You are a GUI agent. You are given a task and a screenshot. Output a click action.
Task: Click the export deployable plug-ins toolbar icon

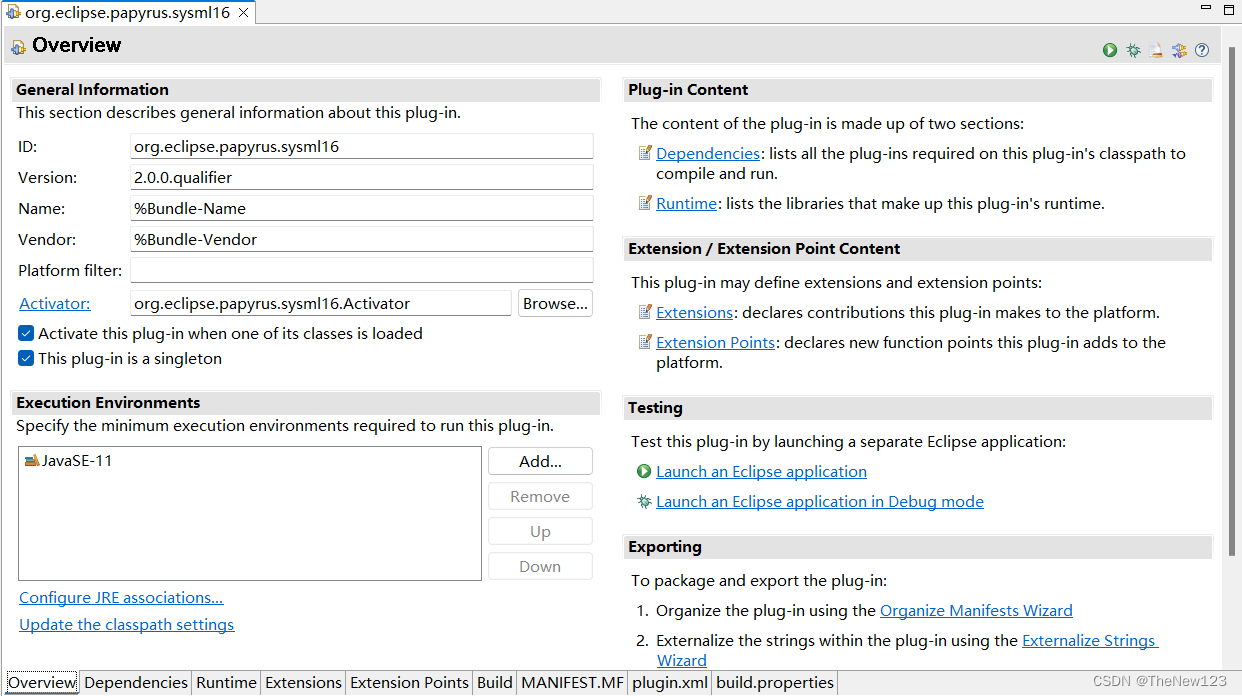[x=1156, y=50]
